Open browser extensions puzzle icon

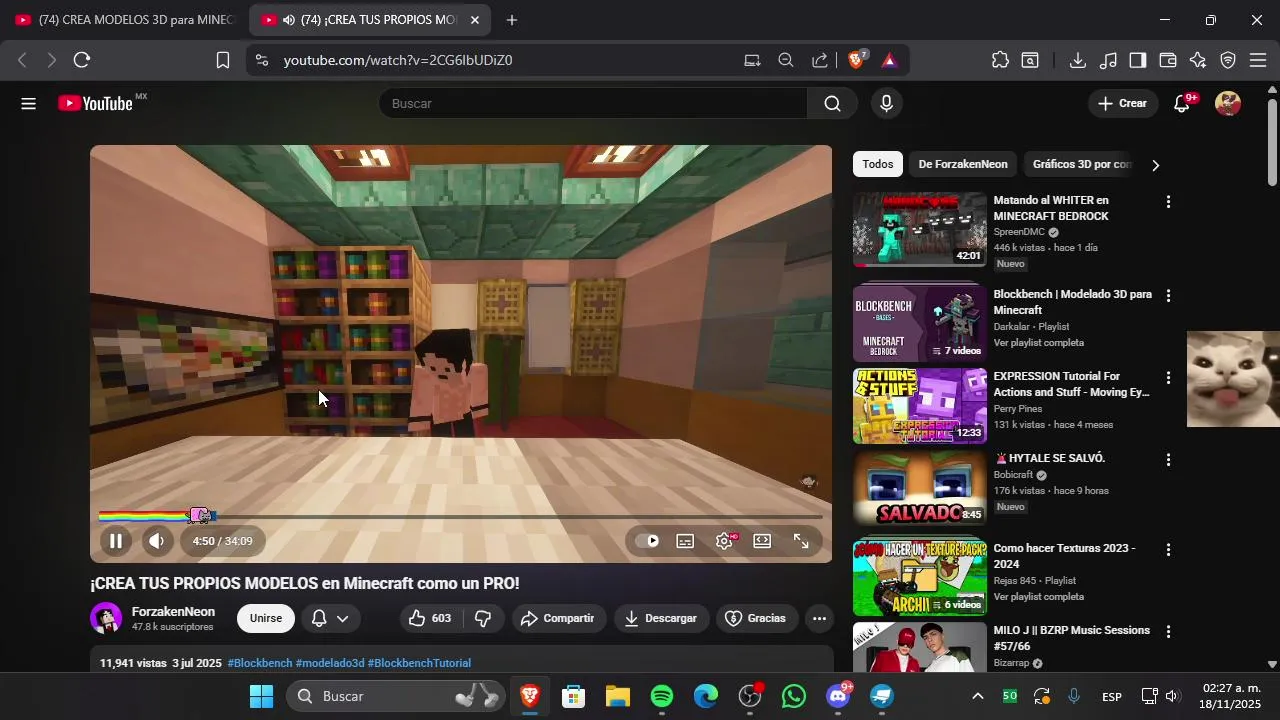click(x=1000, y=60)
